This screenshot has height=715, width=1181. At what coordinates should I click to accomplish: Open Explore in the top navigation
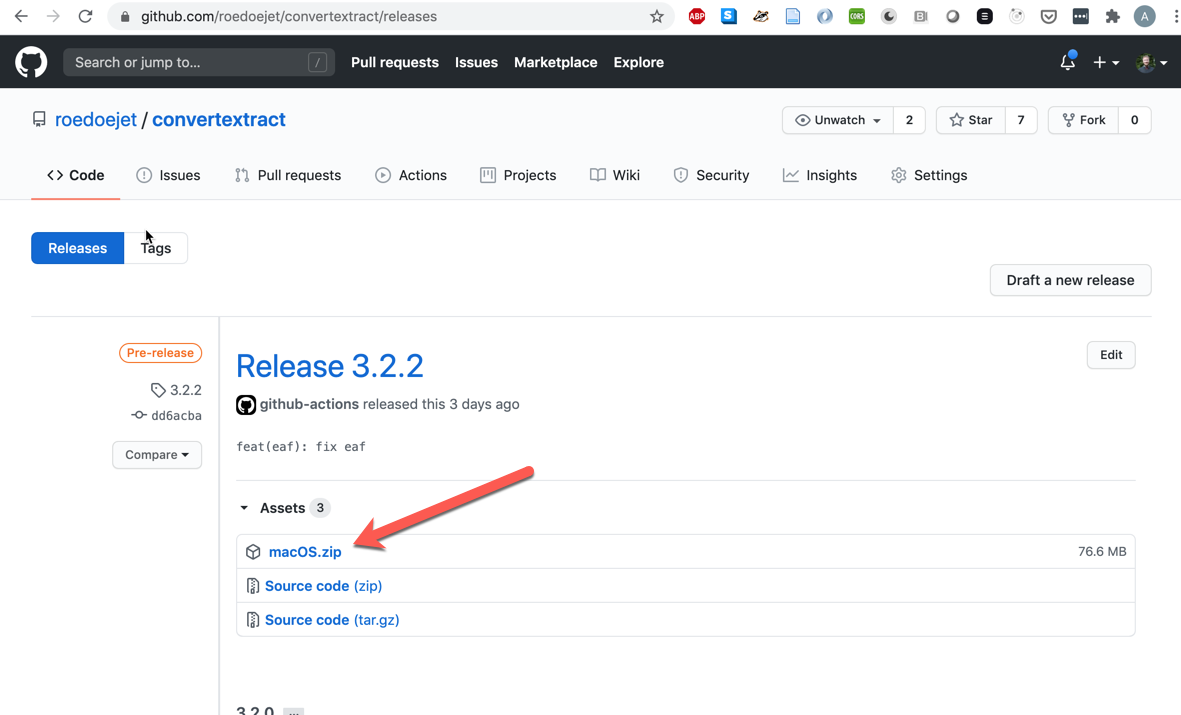tap(639, 63)
